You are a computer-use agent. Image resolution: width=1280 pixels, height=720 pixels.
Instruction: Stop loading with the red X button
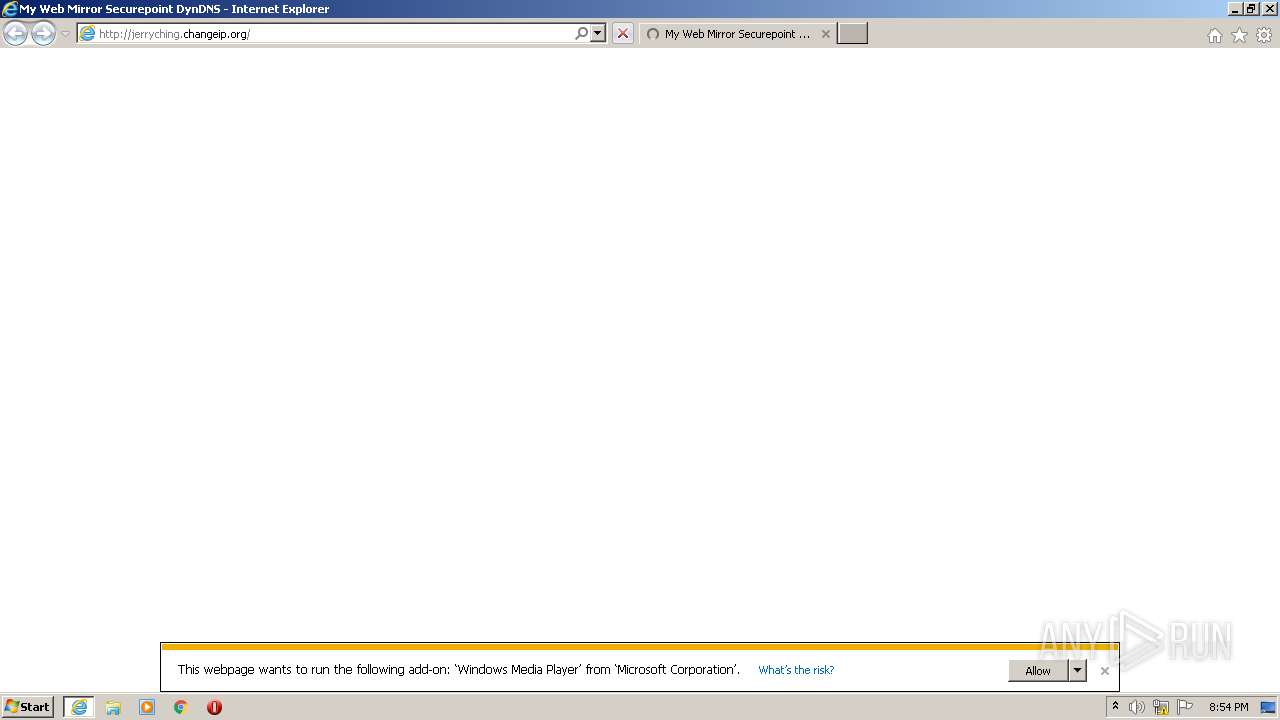[x=623, y=34]
